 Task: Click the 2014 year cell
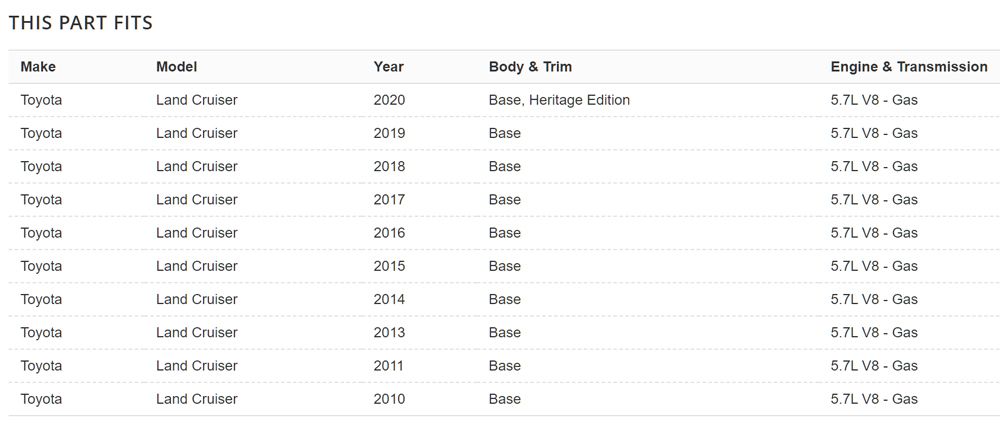(389, 299)
